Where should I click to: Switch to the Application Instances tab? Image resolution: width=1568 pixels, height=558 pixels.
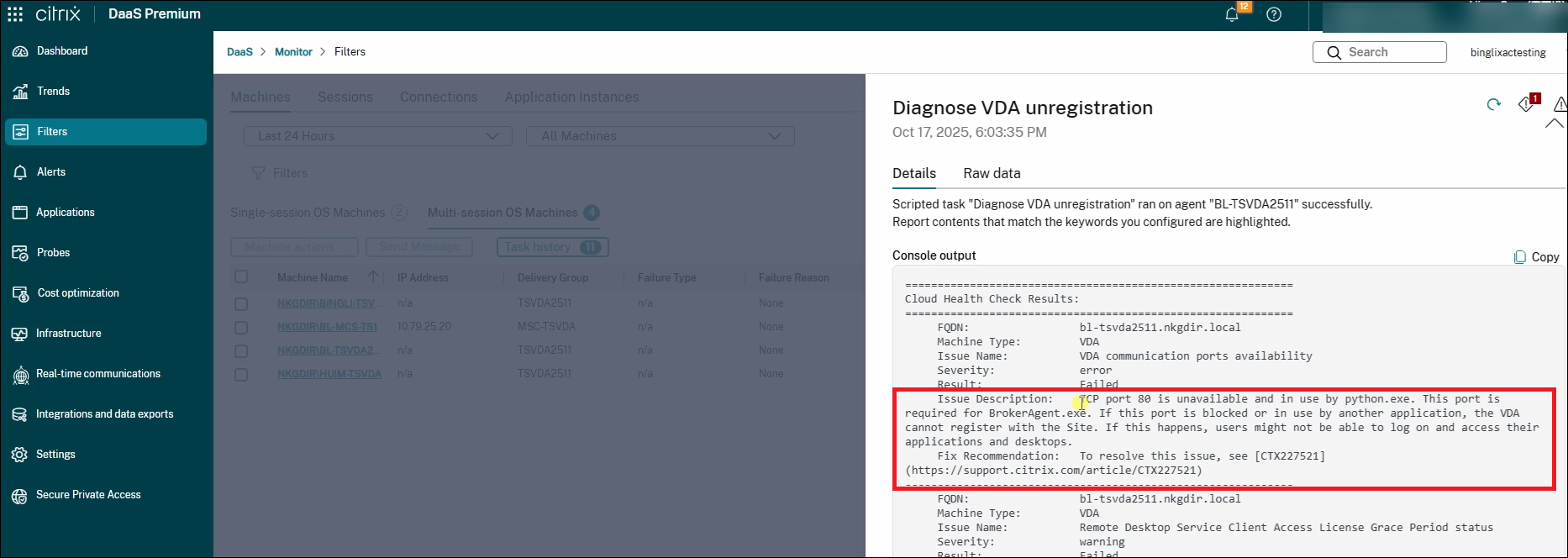[x=571, y=97]
